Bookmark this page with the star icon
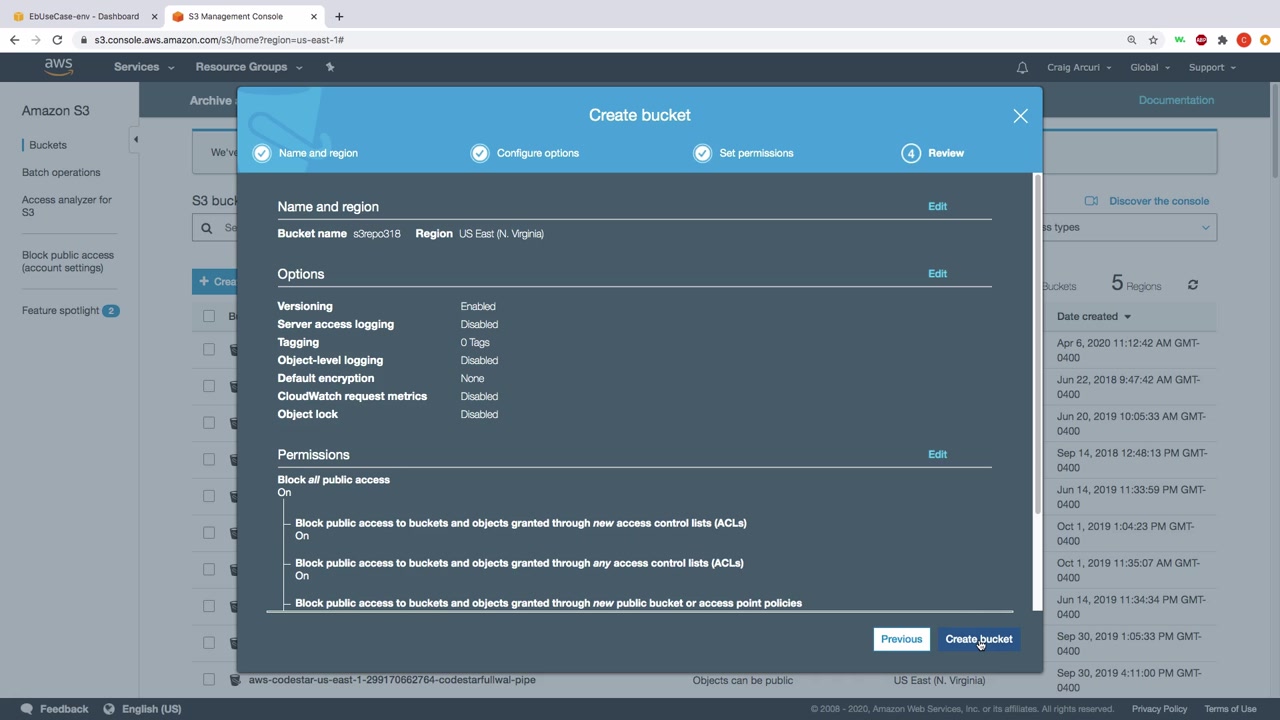Viewport: 1280px width, 720px height. tap(1153, 40)
